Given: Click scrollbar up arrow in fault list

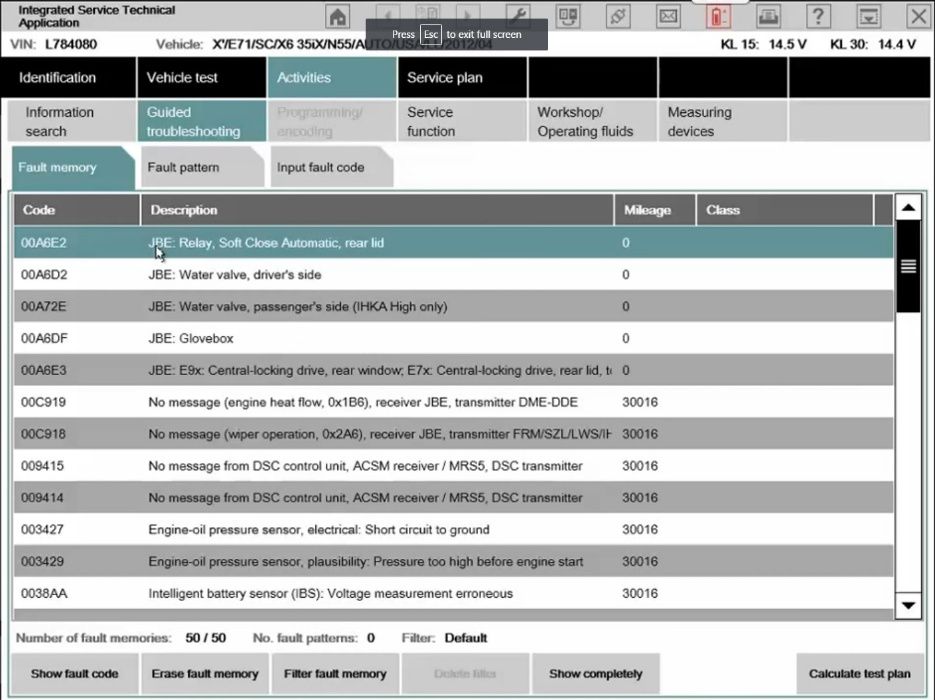Looking at the screenshot, I should click(x=908, y=207).
